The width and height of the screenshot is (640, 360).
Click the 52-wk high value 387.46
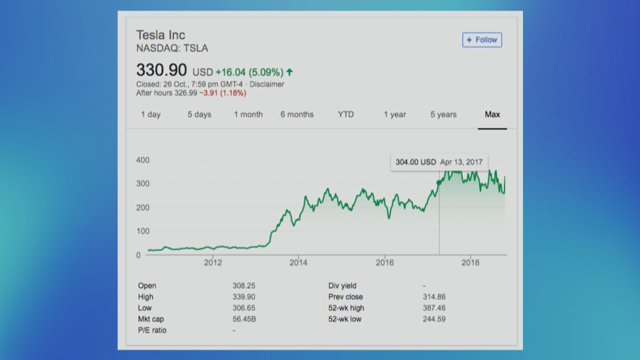[x=434, y=308]
